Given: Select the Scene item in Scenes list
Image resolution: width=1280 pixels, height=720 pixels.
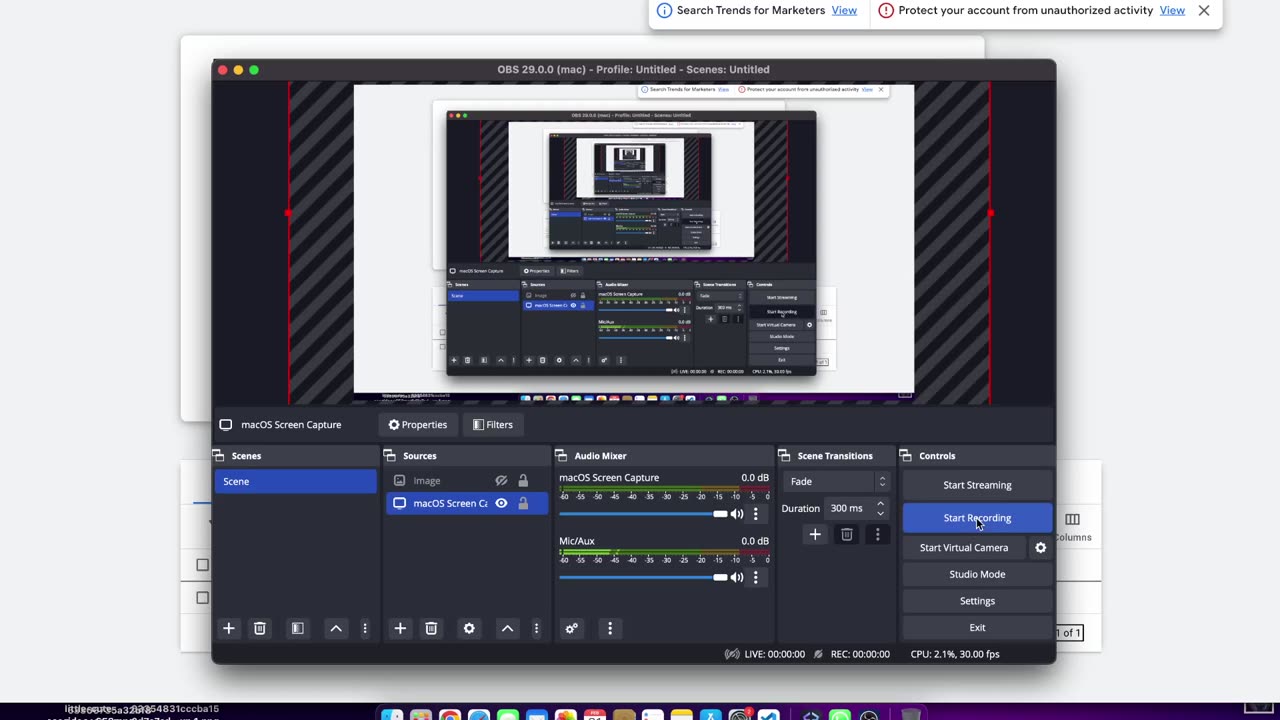Looking at the screenshot, I should coord(296,482).
